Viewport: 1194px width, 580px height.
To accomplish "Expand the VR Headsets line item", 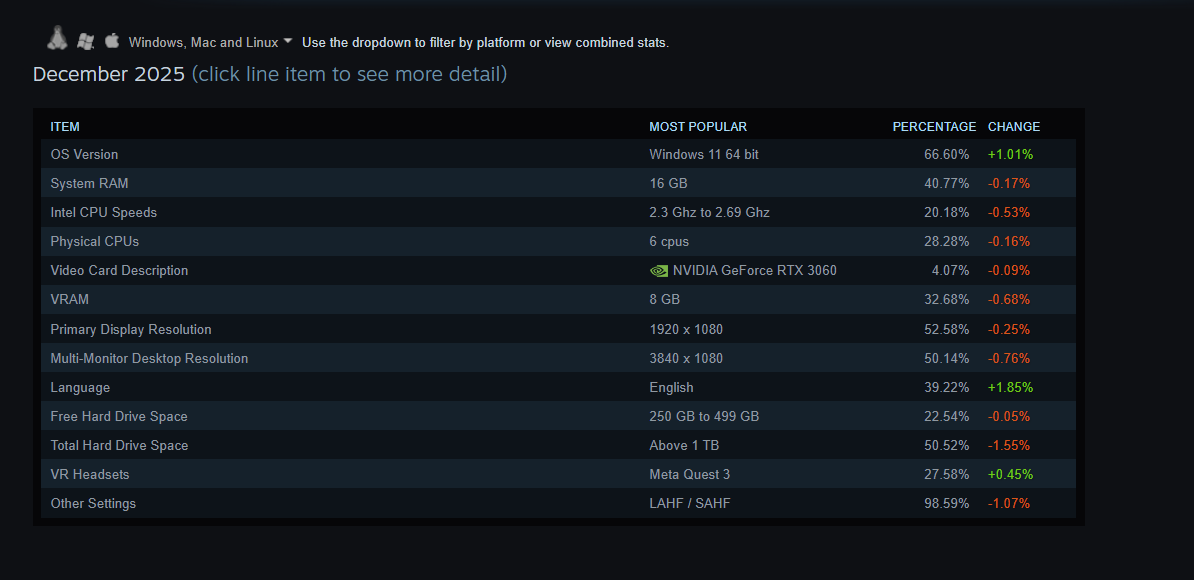I will [x=90, y=475].
